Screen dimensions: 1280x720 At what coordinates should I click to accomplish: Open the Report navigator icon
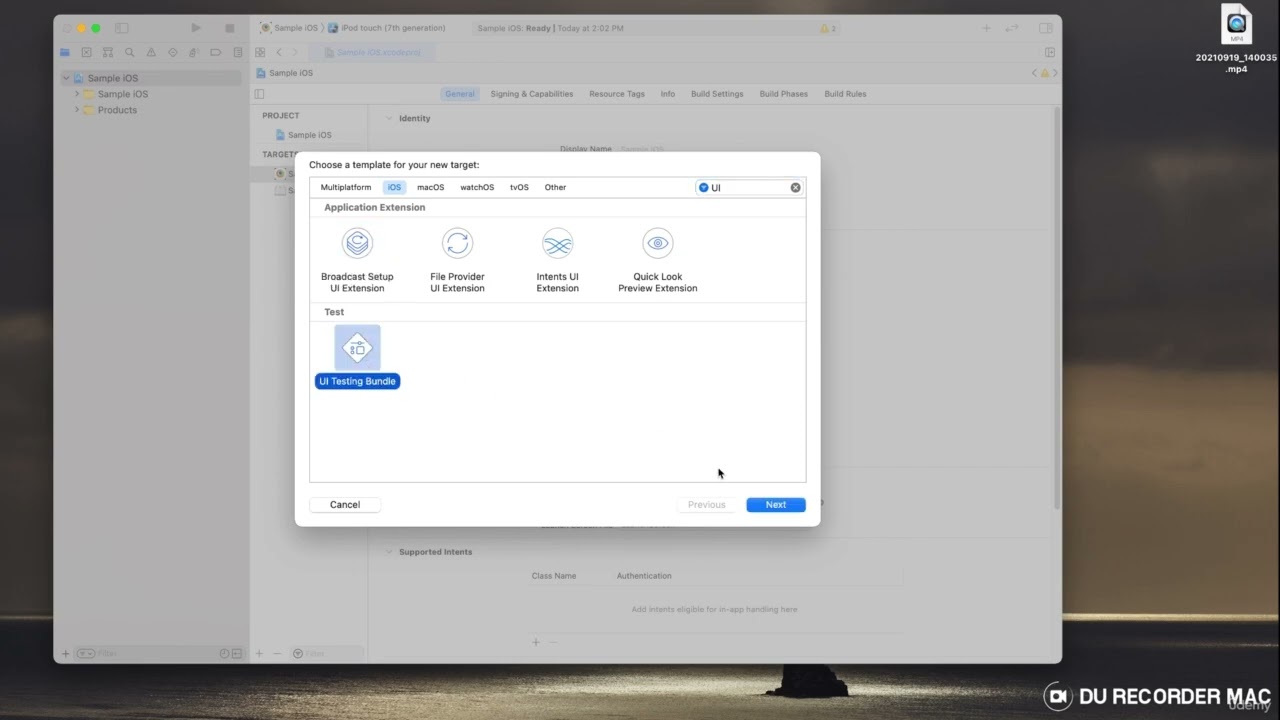pyautogui.click(x=237, y=52)
